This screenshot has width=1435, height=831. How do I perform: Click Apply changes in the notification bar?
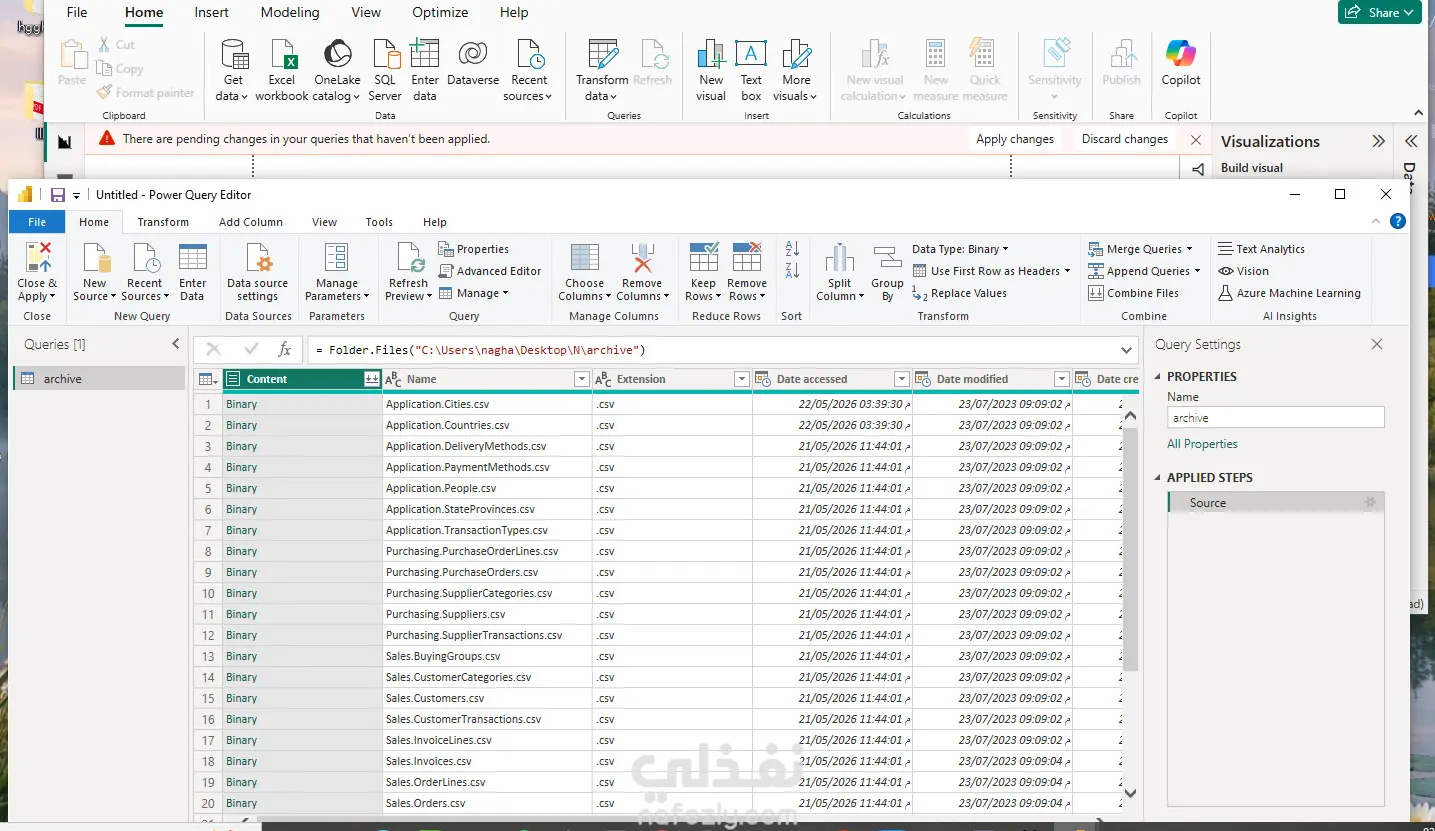click(1015, 139)
